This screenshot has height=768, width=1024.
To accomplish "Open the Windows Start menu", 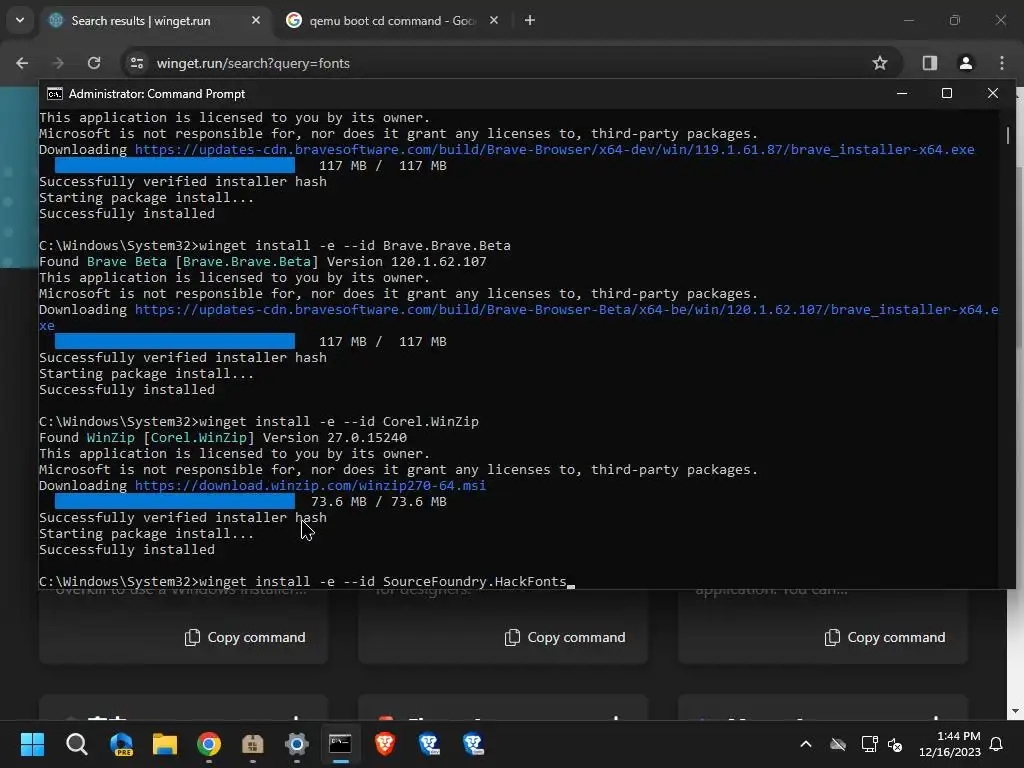I will pos(32,743).
